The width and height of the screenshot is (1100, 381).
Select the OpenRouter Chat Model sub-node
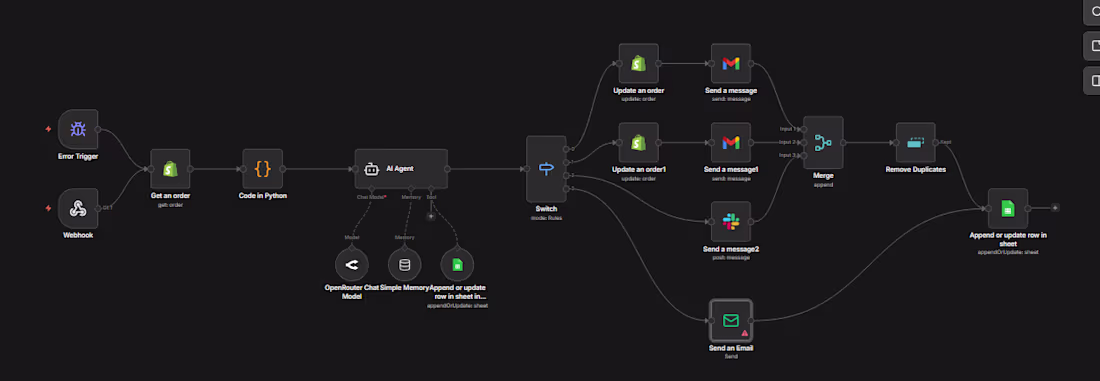(x=351, y=265)
